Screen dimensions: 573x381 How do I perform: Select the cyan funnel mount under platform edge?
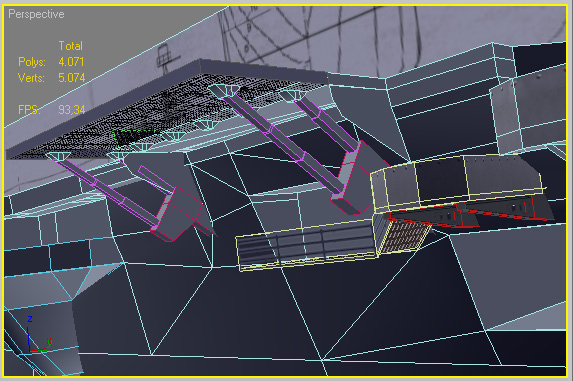pos(57,157)
